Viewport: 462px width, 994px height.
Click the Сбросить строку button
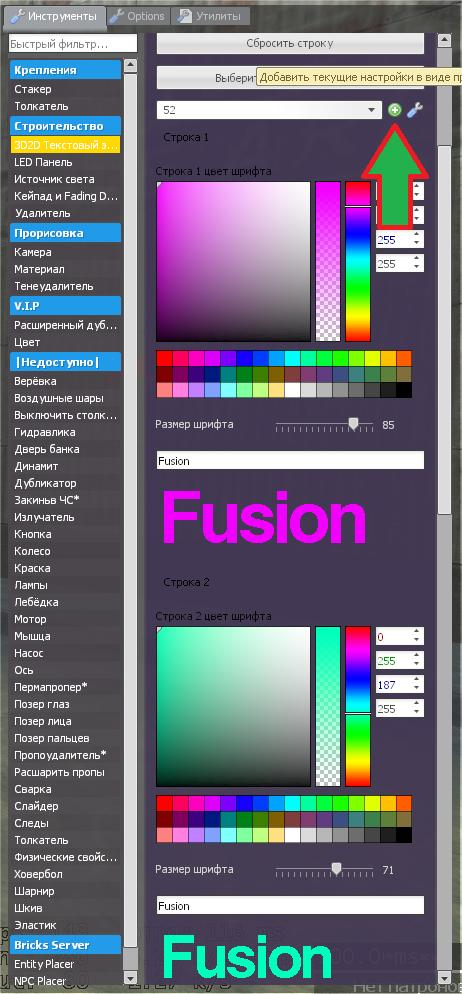tap(290, 44)
